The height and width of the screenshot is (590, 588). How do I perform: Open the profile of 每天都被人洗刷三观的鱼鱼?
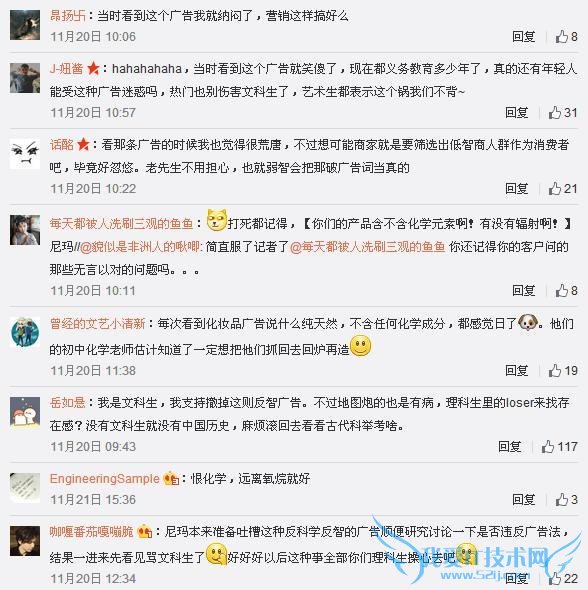(x=122, y=224)
